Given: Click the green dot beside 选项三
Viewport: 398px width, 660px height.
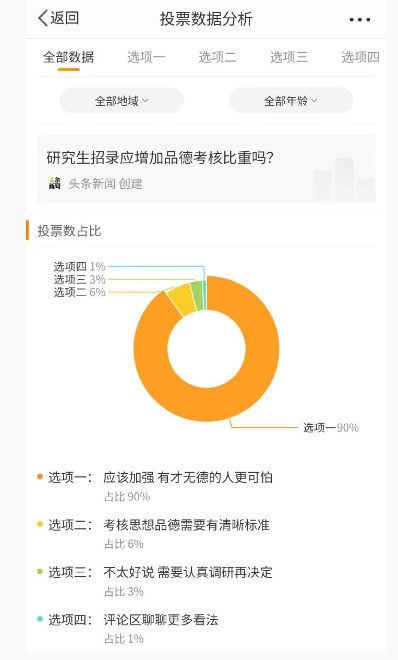Looking at the screenshot, I should (x=40, y=572).
